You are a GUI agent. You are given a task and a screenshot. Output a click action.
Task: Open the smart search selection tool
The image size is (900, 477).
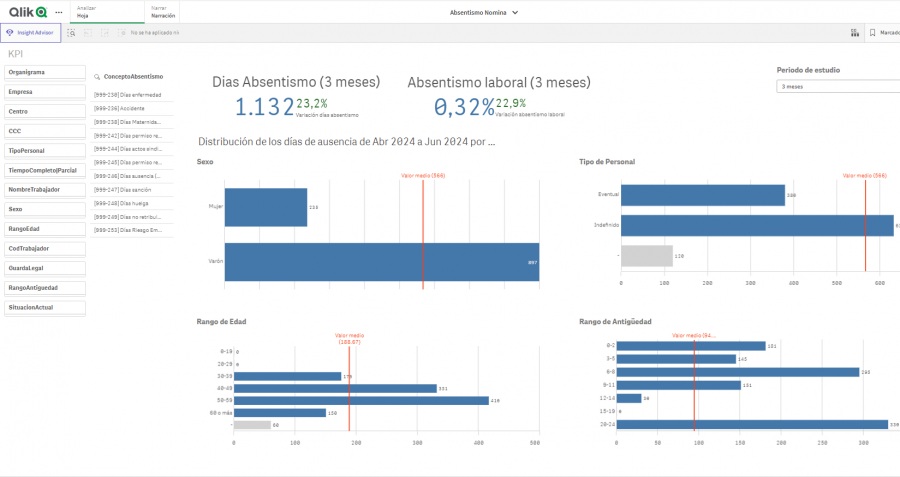click(72, 33)
